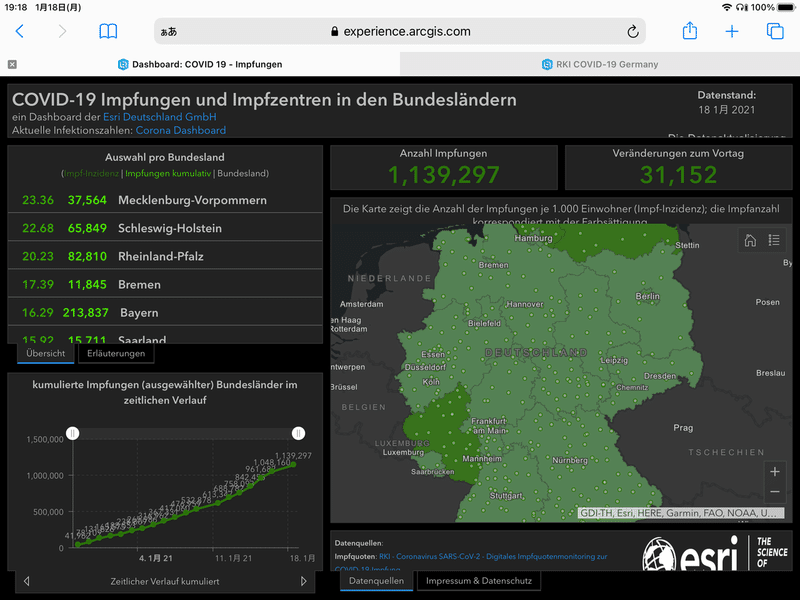Click the Hannover map label
Screen dimensions: 800x600
click(x=525, y=305)
